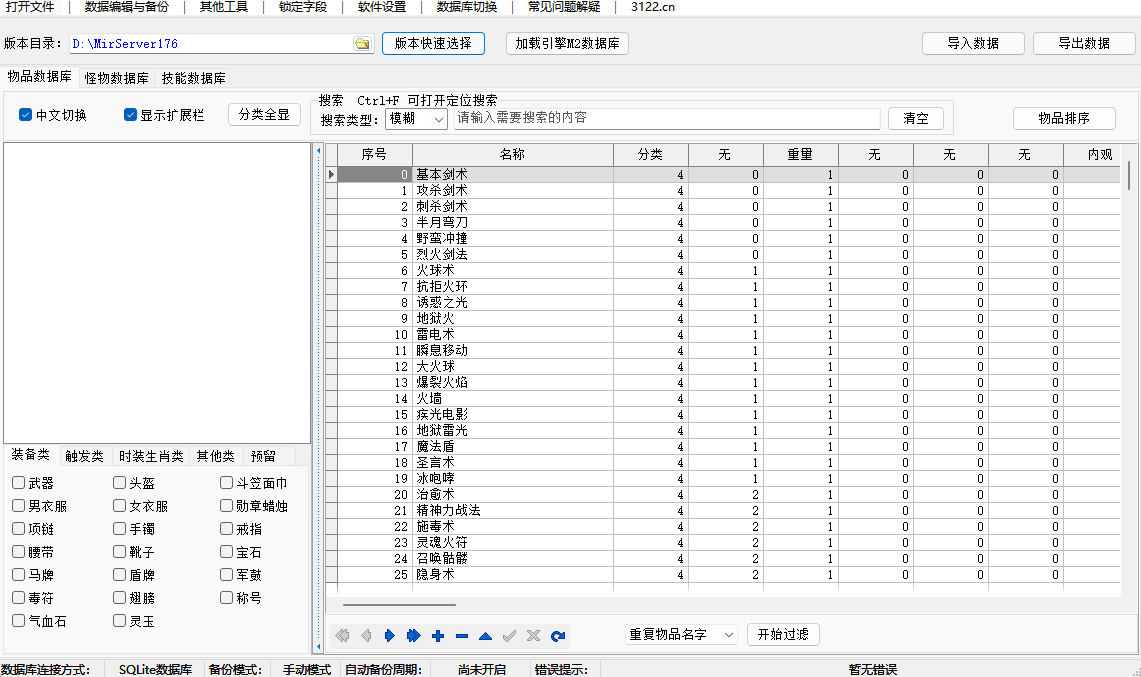Screen dimensions: 1141x677
Task: Uncheck the 中文切换 checkbox
Action: click(26, 115)
